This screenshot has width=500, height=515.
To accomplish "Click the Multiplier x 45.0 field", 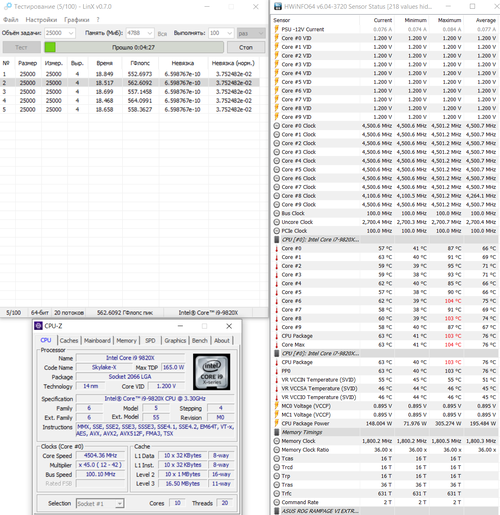I will (100, 465).
